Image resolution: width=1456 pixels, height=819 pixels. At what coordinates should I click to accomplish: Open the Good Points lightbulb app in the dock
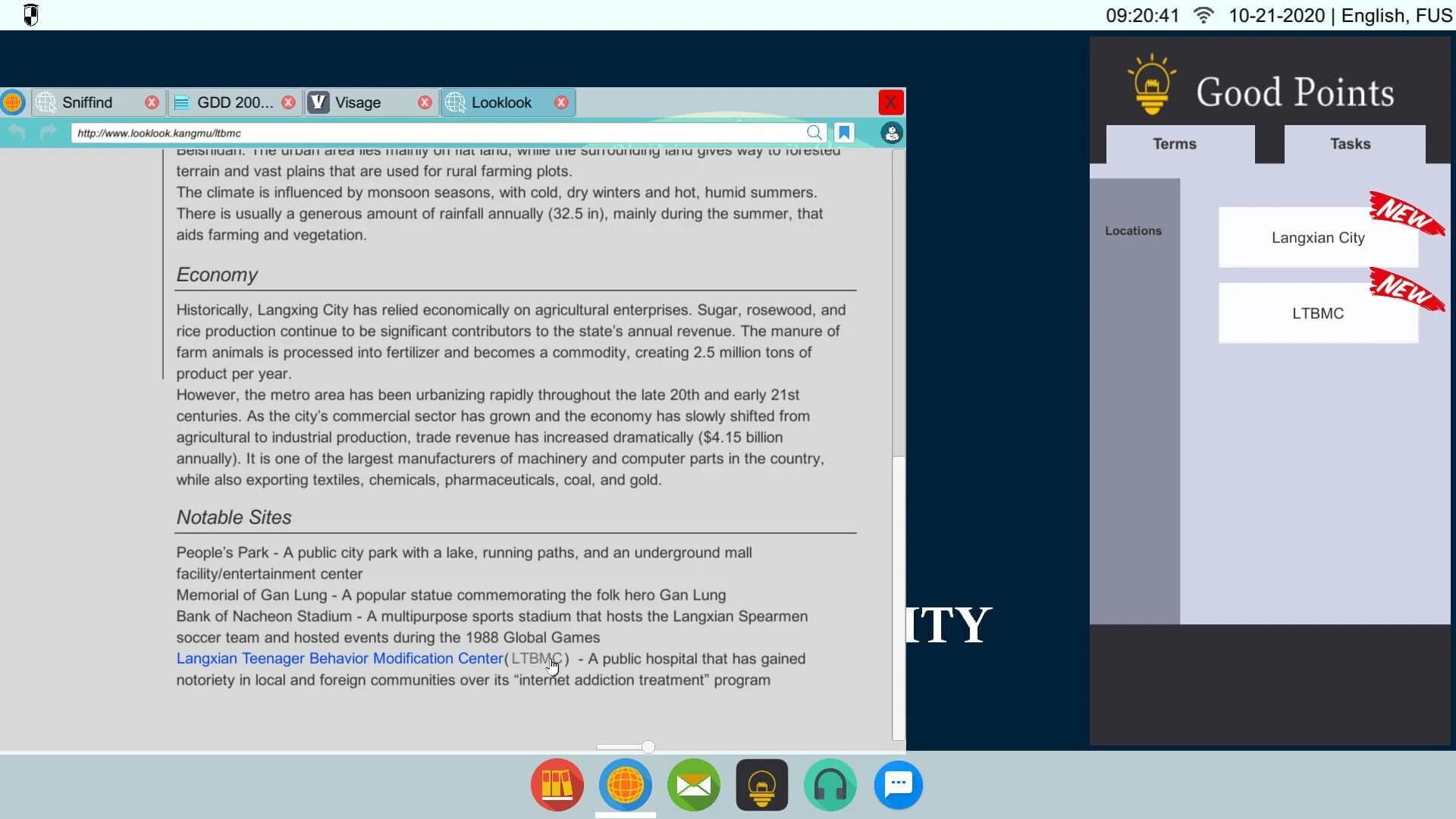(x=761, y=785)
